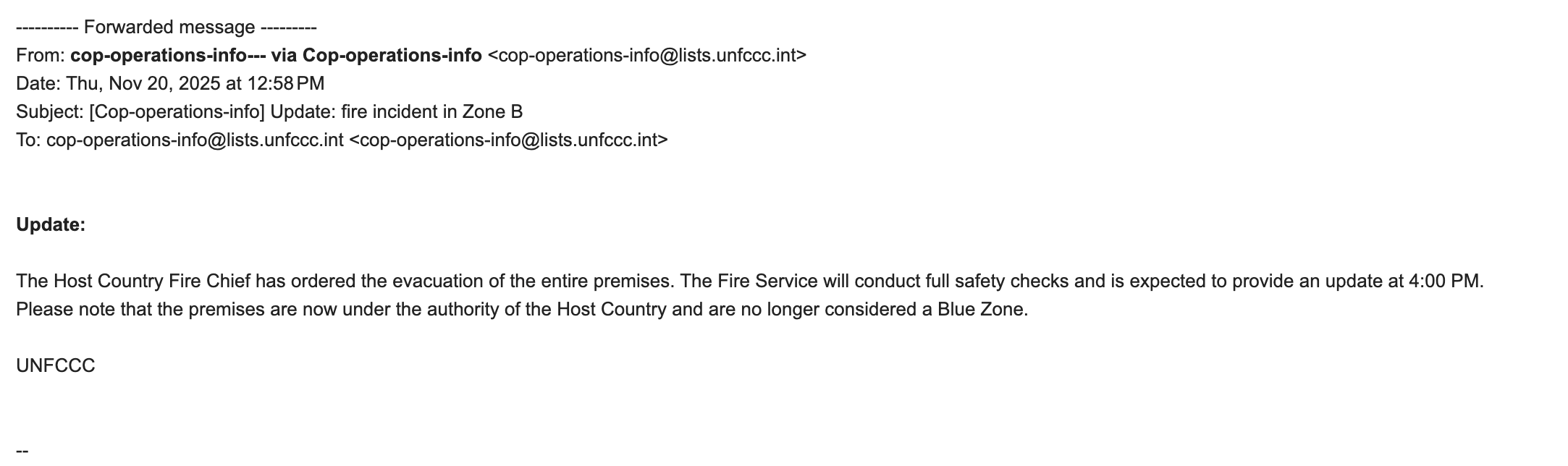Click the "Forwarded message" header line
Screen dimensions: 1568x466
click(167, 27)
